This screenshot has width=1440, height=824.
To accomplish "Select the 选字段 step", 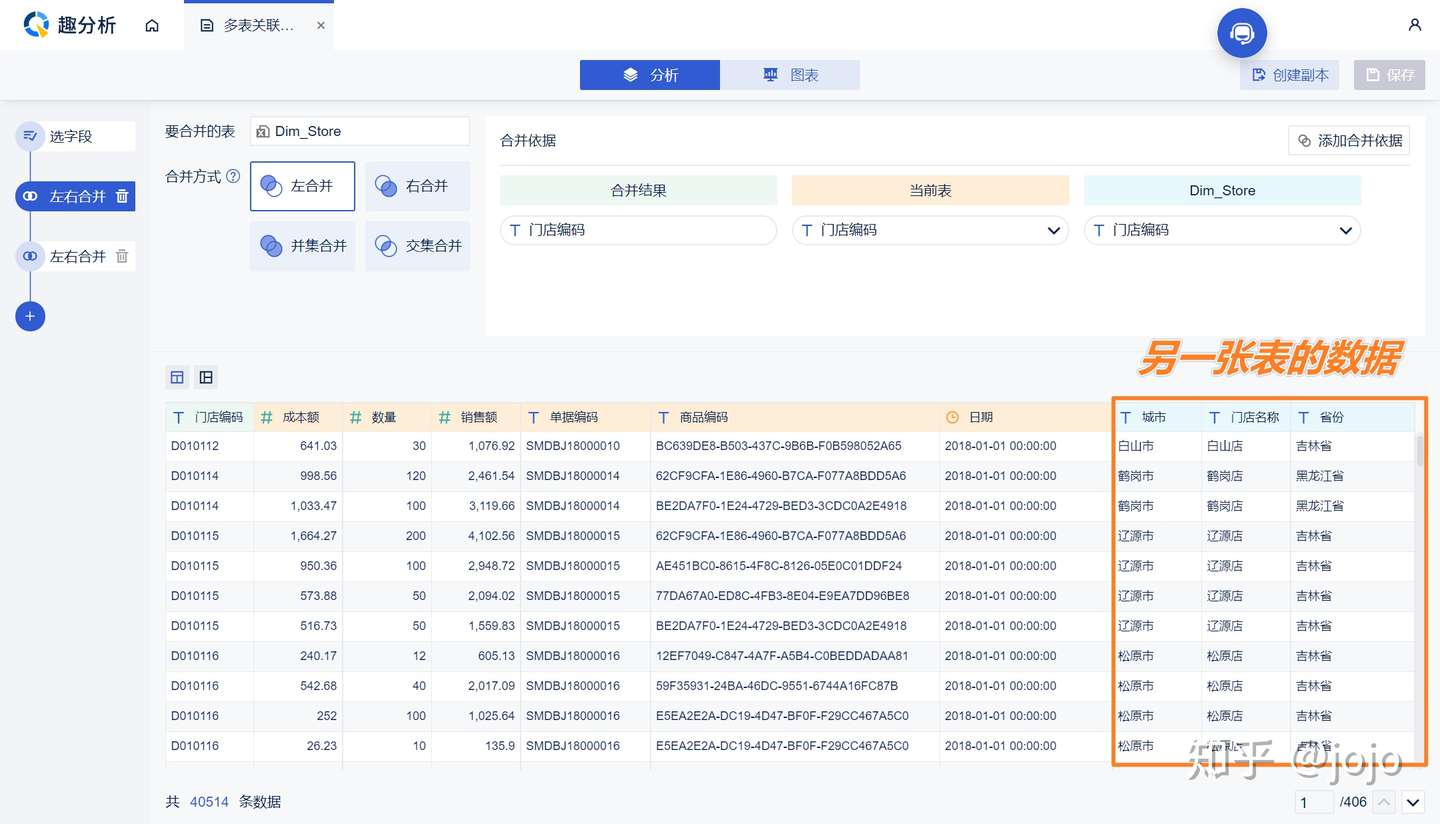I will click(x=75, y=136).
